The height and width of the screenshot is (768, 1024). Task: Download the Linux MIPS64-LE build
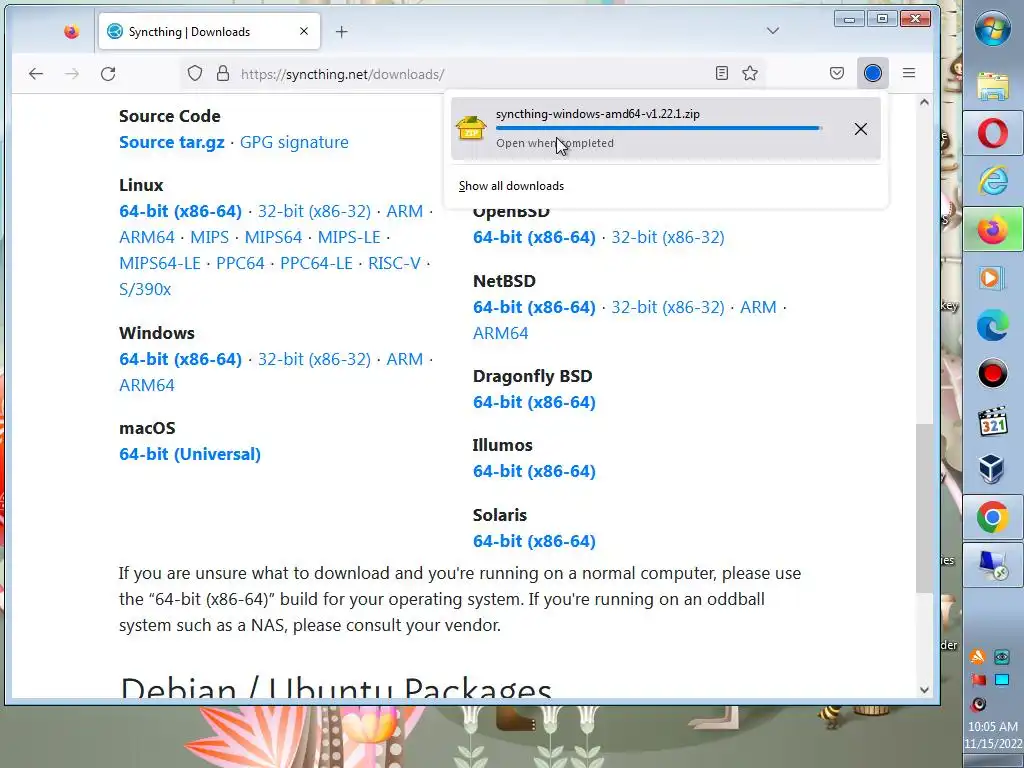pyautogui.click(x=160, y=263)
